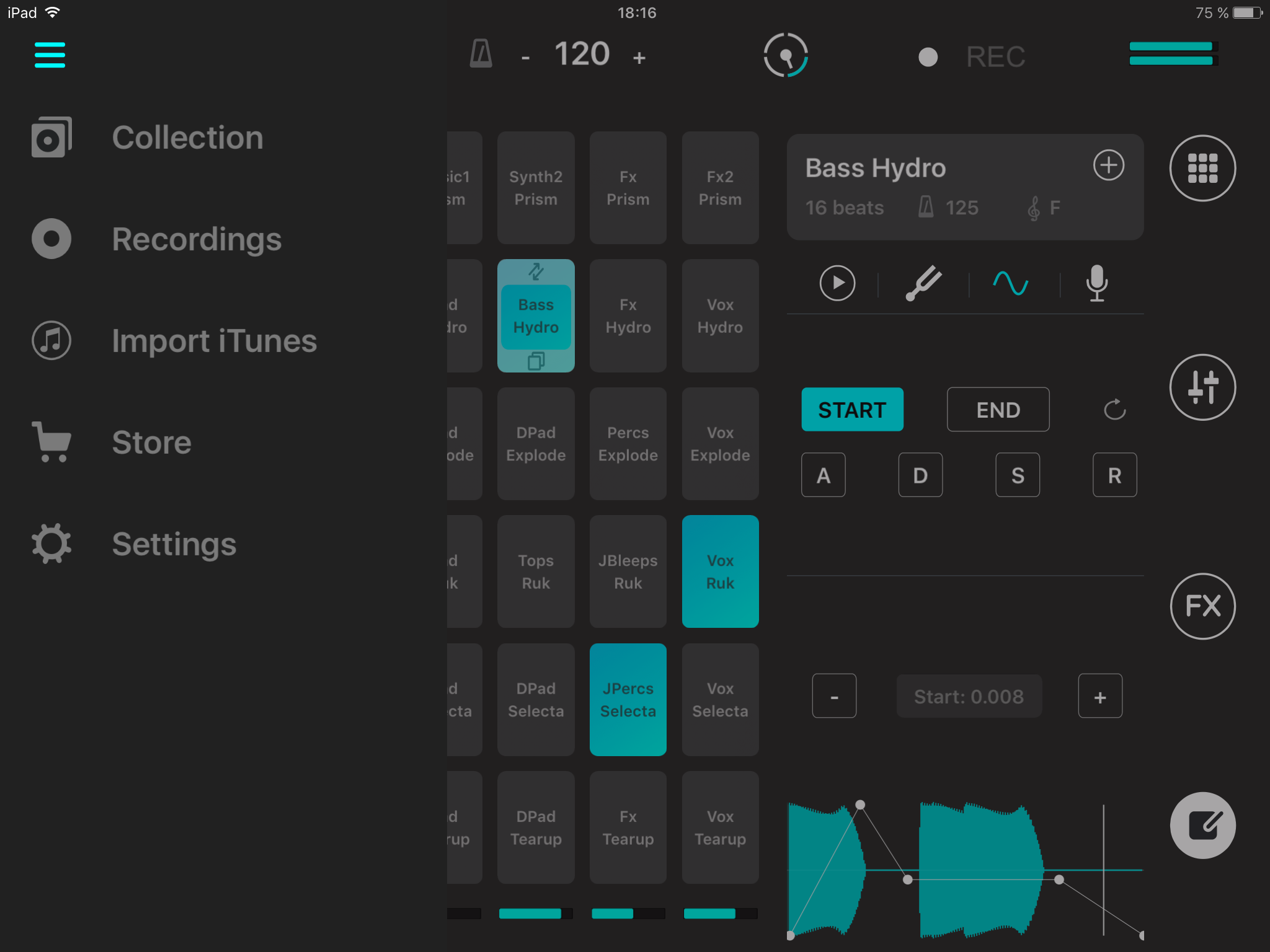The width and height of the screenshot is (1270, 952).
Task: Select the tuning fork tab
Action: 923,283
